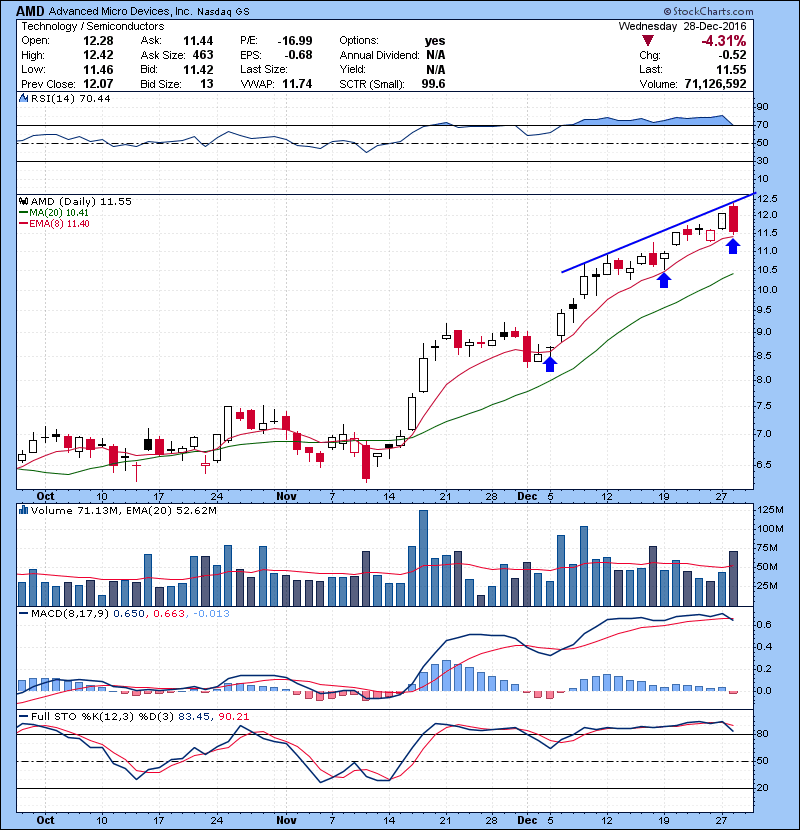Select the High value 12.42
Viewport: 800px width, 830px height.
[98, 55]
